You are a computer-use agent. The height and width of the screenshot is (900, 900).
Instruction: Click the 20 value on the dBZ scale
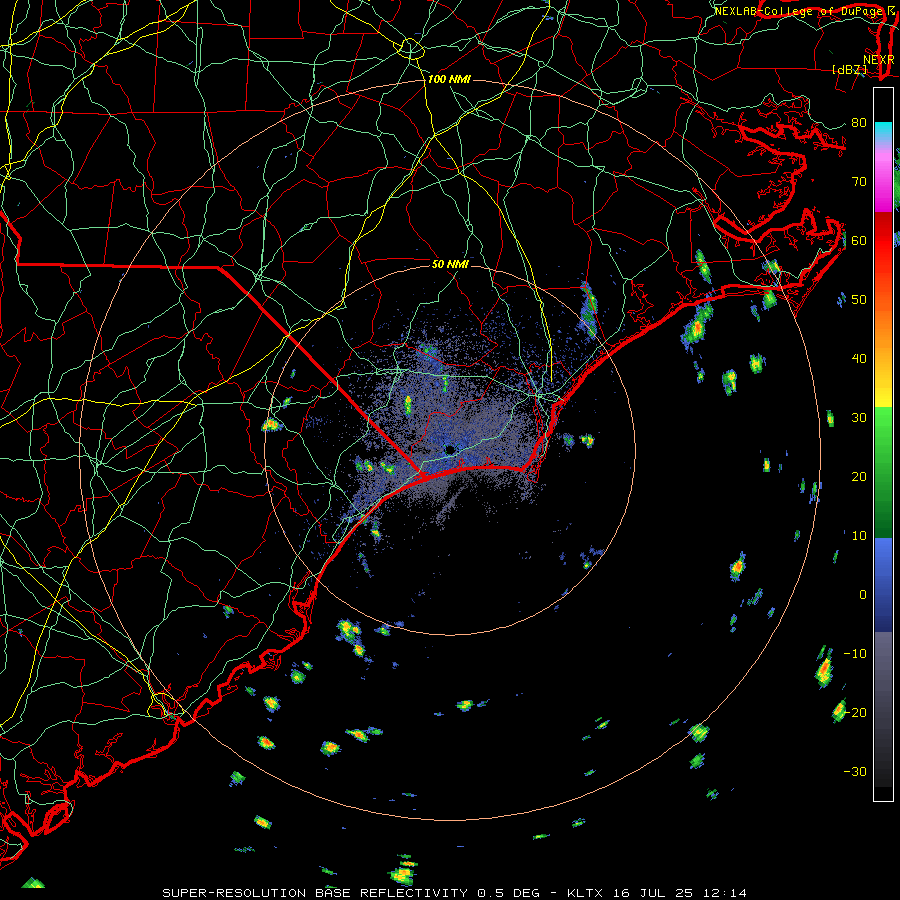859,476
